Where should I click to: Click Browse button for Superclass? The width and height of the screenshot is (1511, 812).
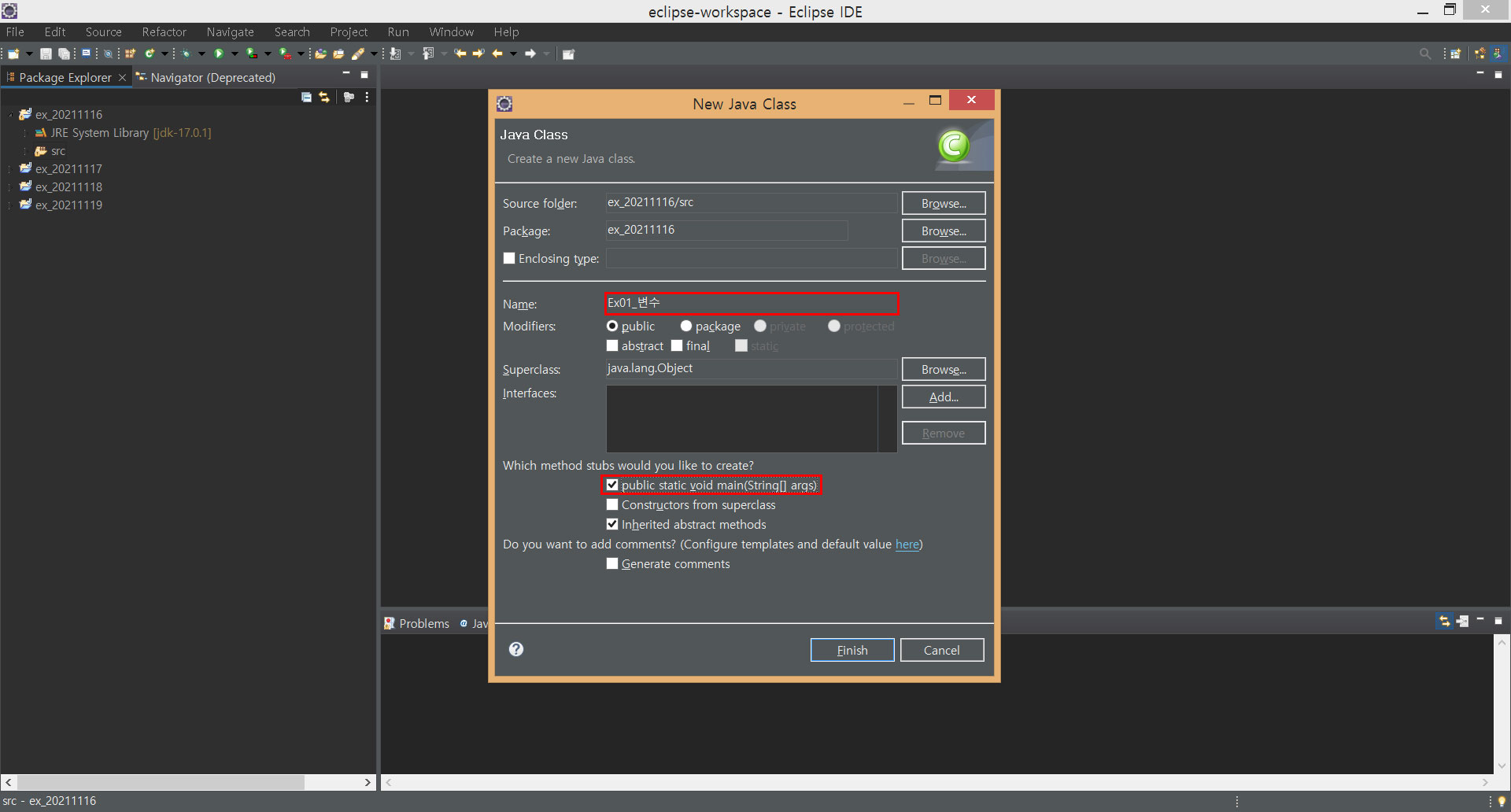[x=944, y=369]
